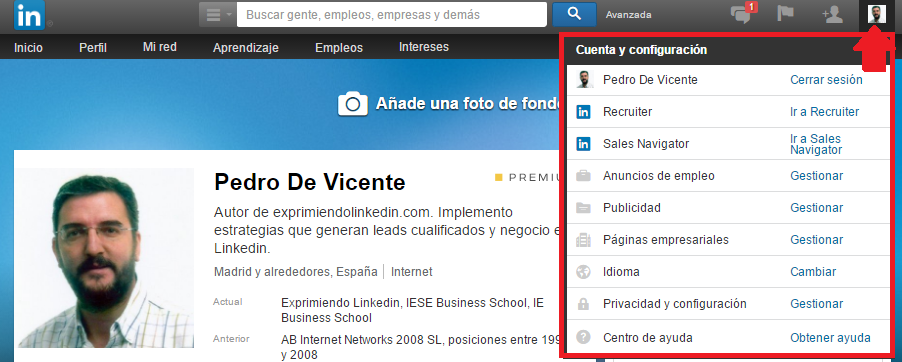Click Páginas empresariales label
Viewport: 902px width, 362px height.
(x=666, y=240)
